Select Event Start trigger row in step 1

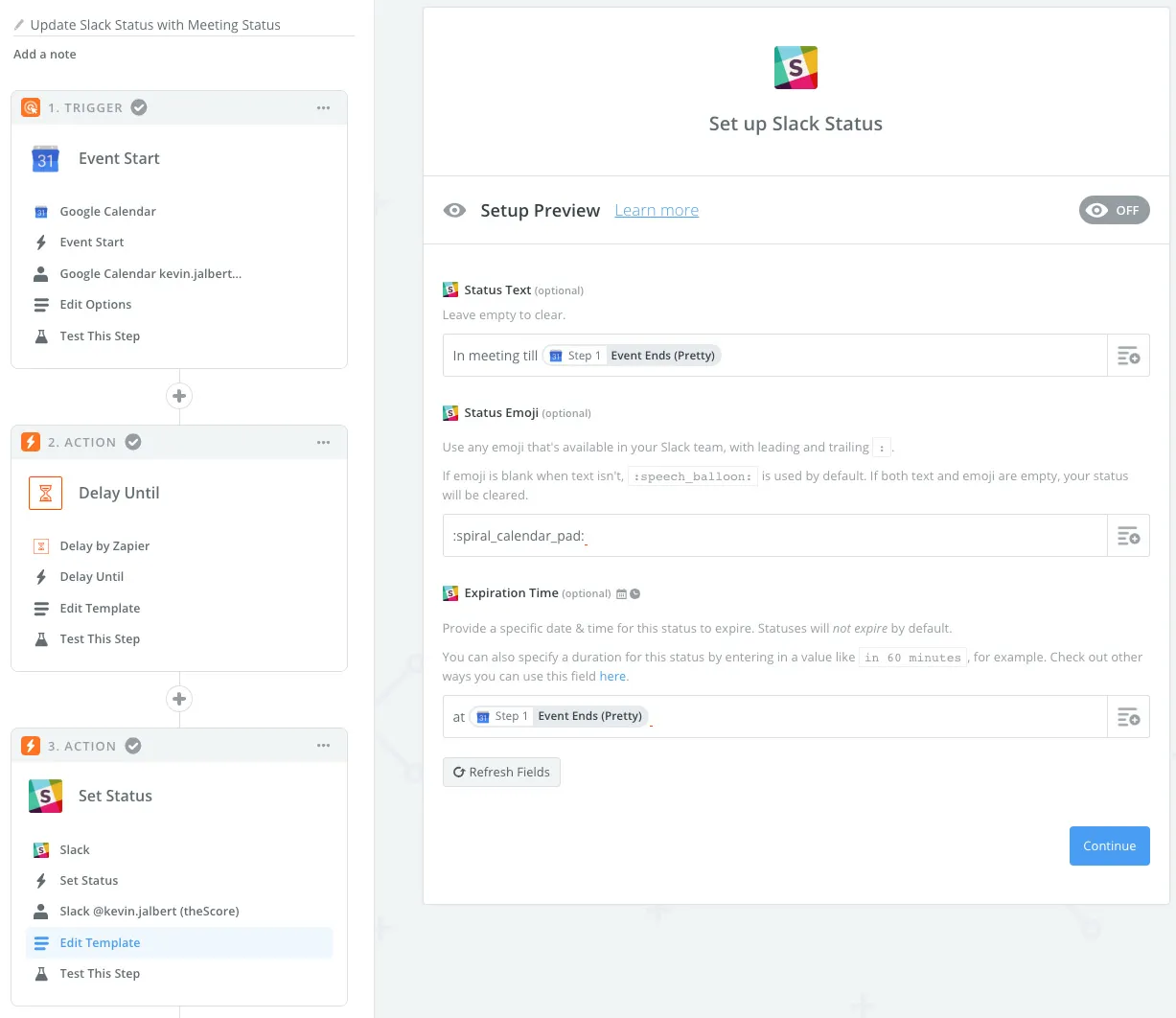[179, 243]
